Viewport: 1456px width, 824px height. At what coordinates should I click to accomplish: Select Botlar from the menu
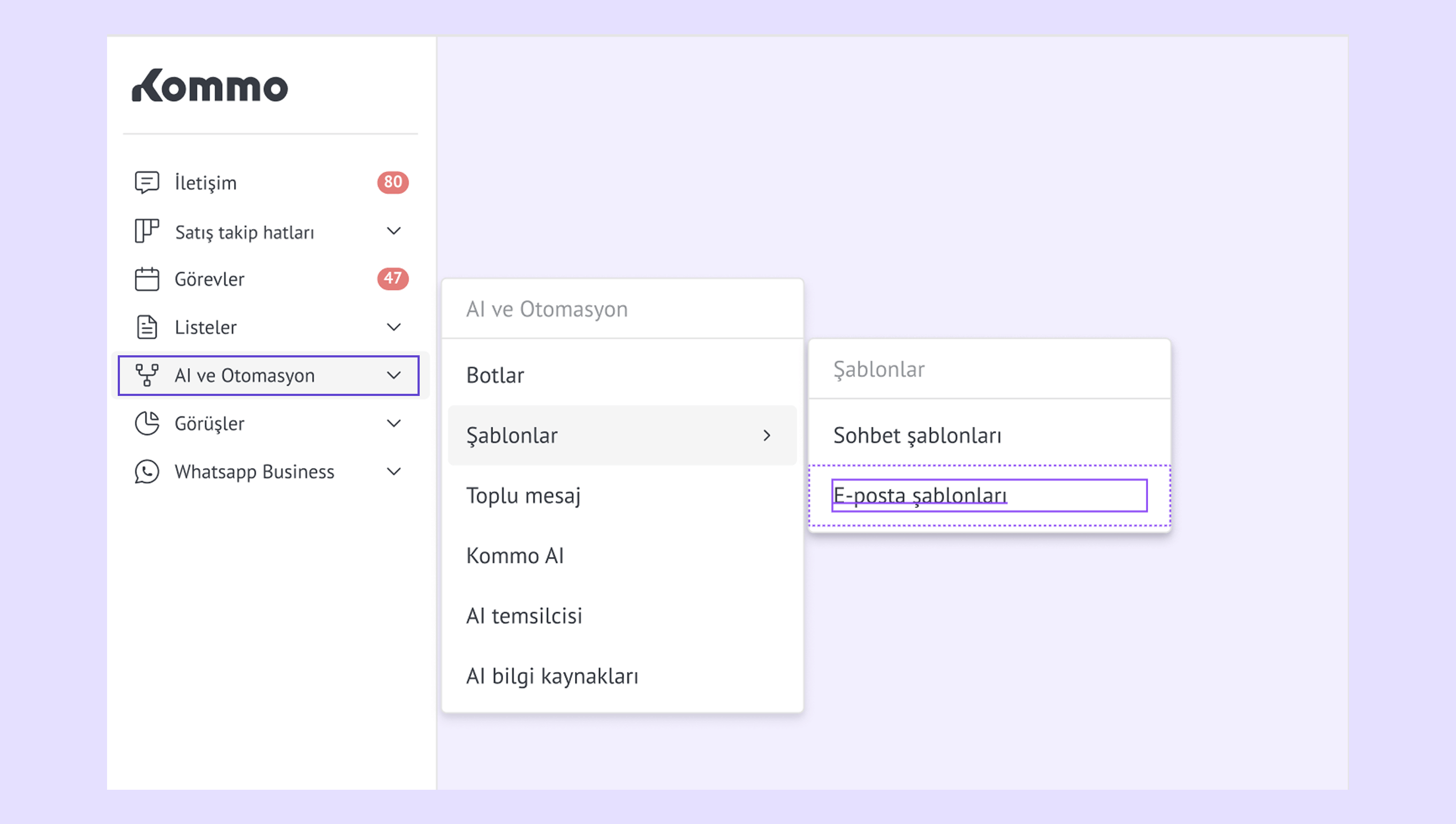pyautogui.click(x=495, y=375)
